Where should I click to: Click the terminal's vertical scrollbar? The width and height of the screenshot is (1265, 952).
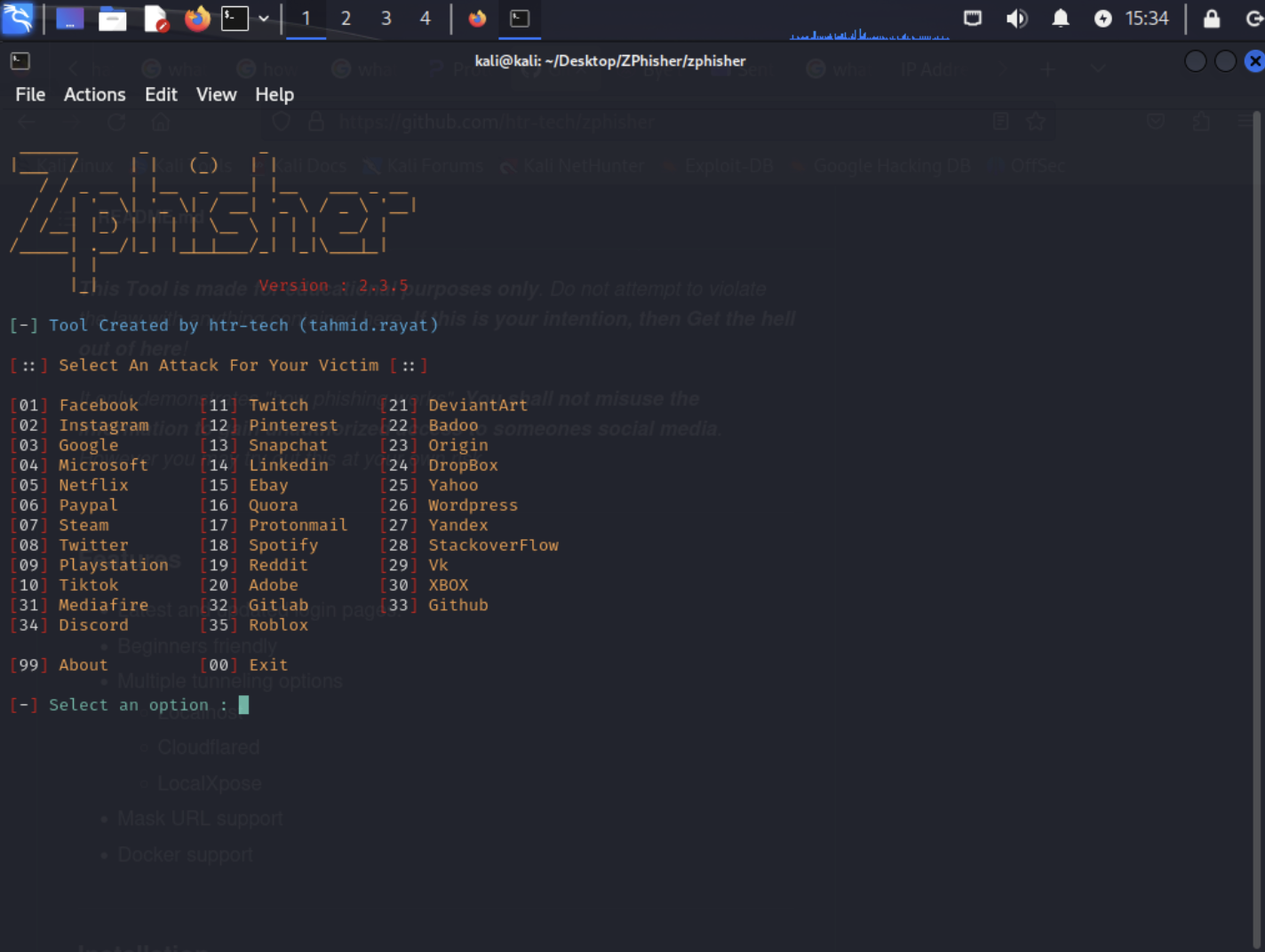coord(1256,533)
